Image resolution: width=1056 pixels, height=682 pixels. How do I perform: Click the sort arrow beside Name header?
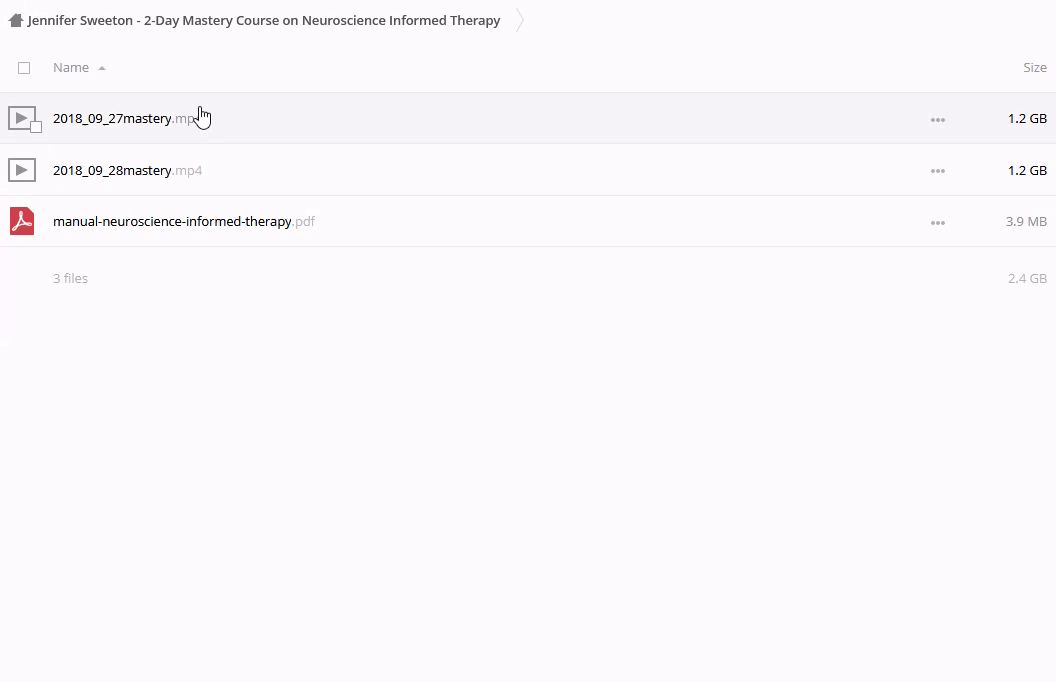pyautogui.click(x=102, y=68)
